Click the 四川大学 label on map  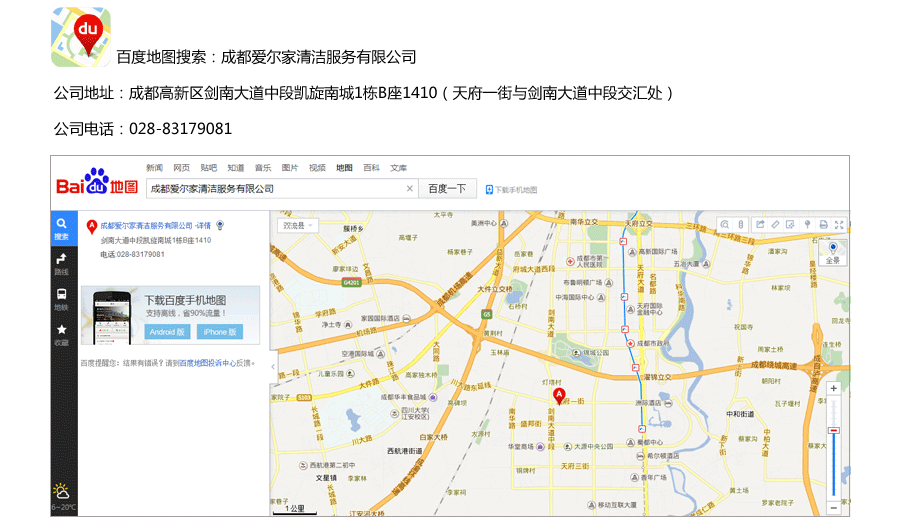click(415, 413)
